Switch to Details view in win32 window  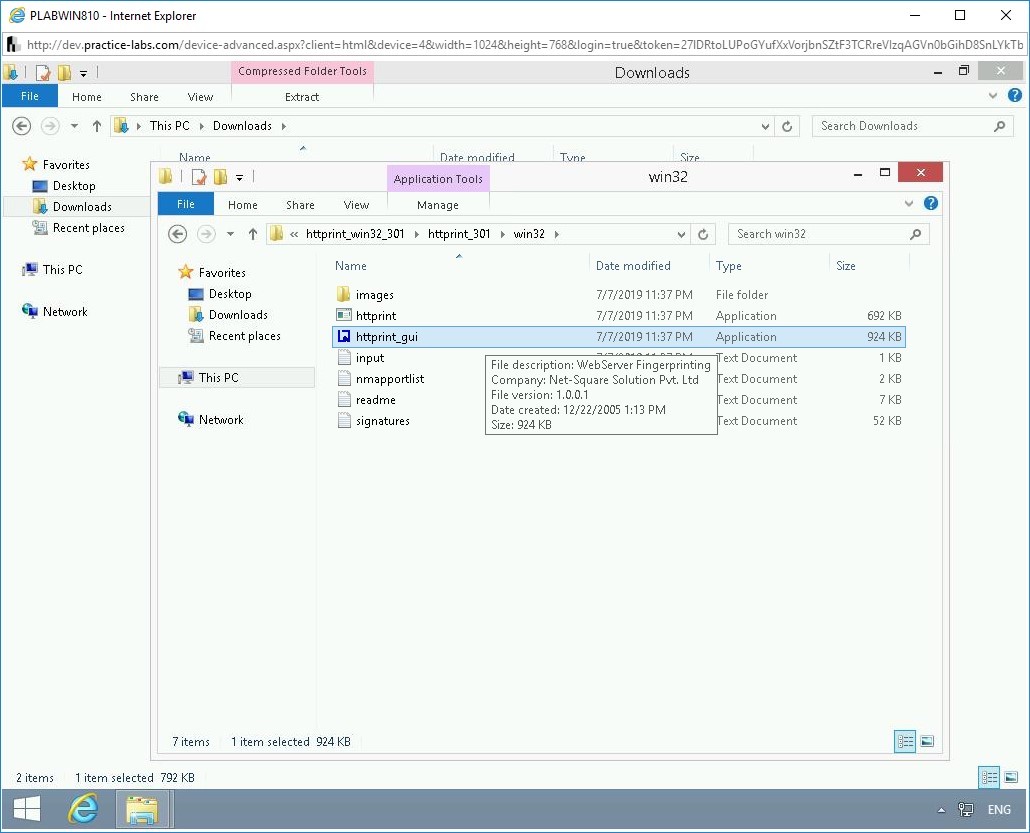905,742
